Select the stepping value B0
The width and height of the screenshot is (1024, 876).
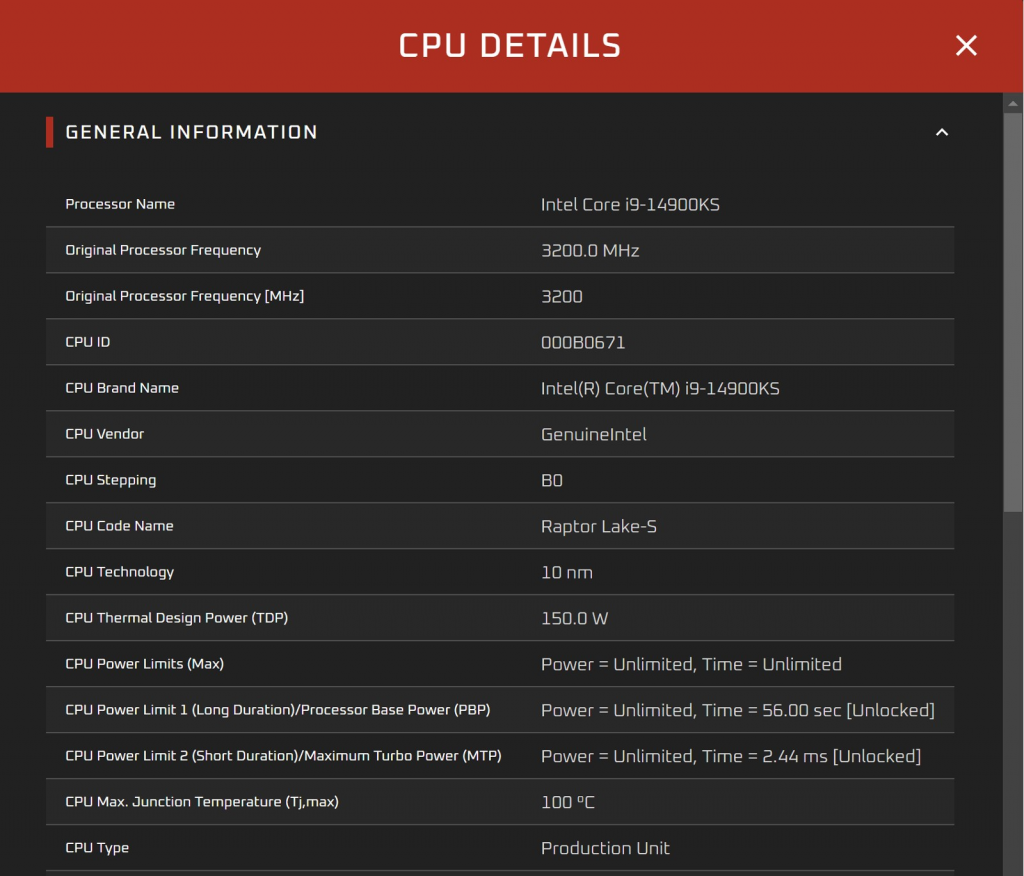point(552,481)
